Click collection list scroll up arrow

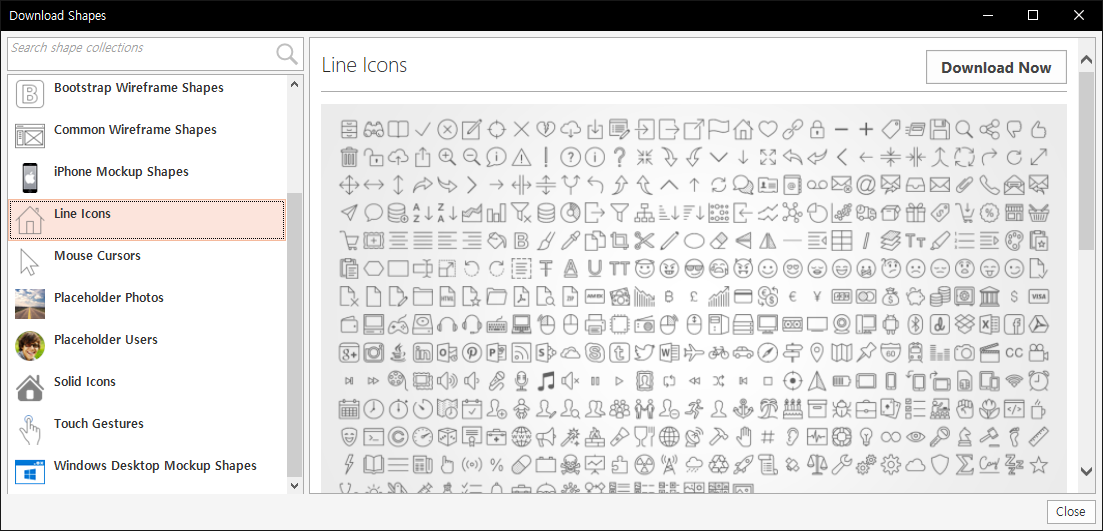(295, 84)
